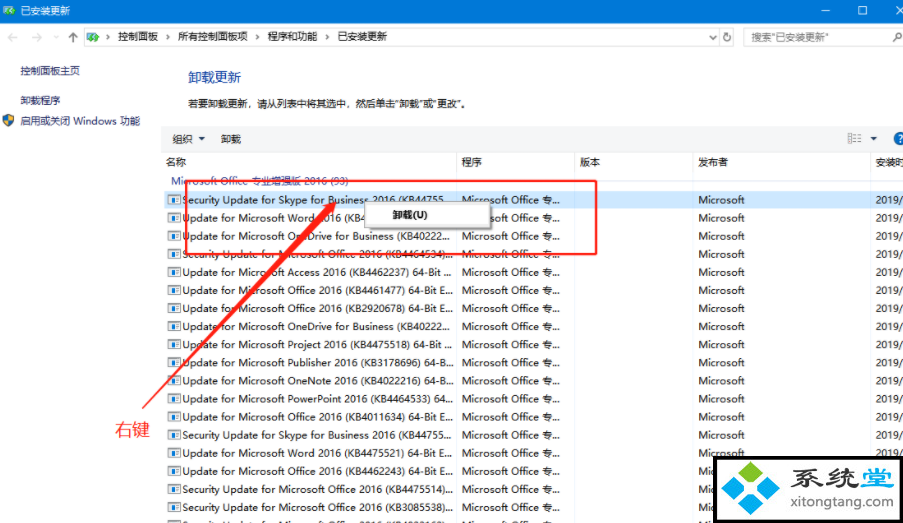This screenshot has width=903, height=523.
Task: Select Security Update for Microsoft Office 2016 (KB4464534)
Action: 317,254
